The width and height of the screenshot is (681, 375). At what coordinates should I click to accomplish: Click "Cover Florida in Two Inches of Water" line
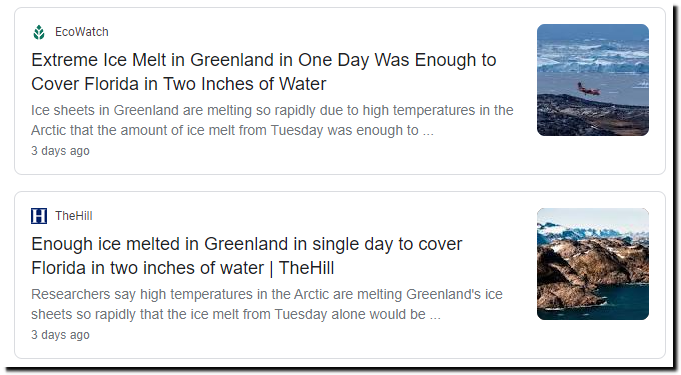(x=179, y=84)
